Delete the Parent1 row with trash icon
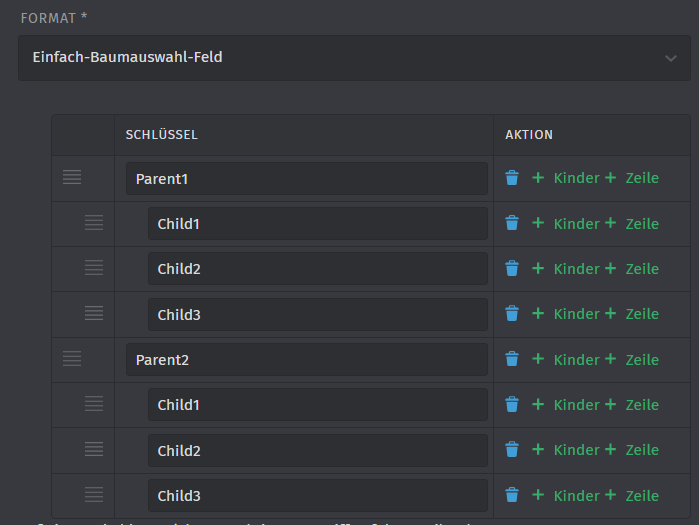This screenshot has width=699, height=525. pos(512,178)
